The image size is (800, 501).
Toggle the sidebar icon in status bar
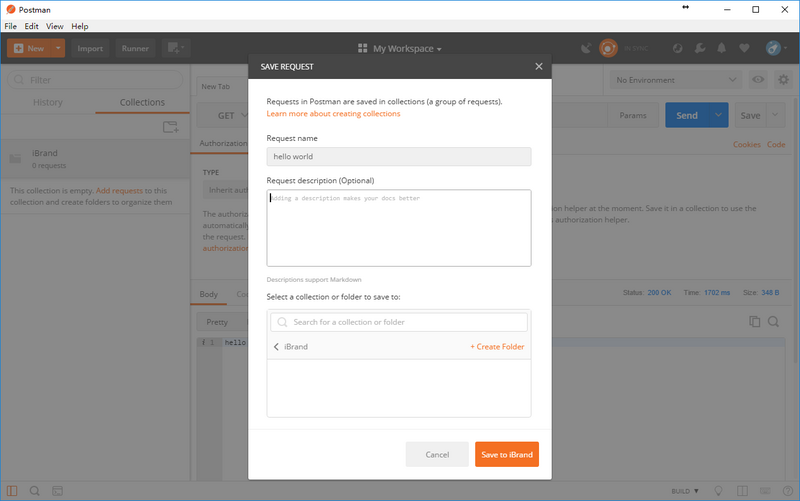[x=12, y=491]
